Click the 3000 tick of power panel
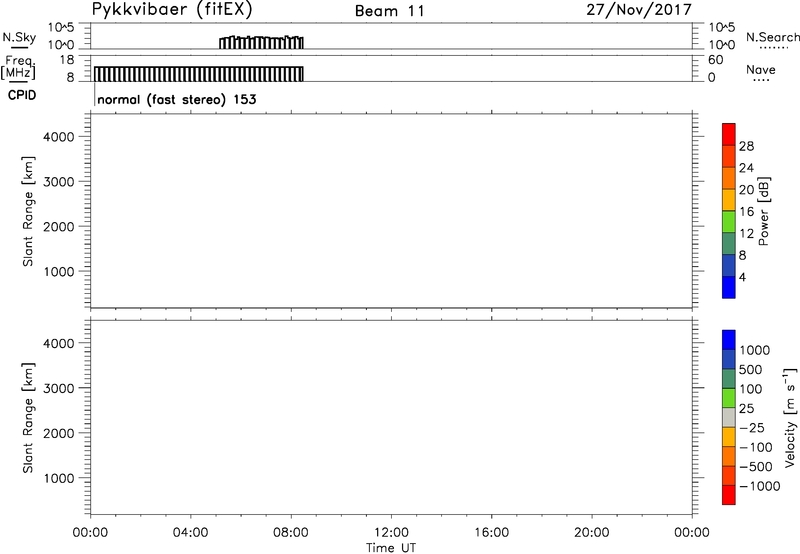The height and width of the screenshot is (554, 800). (x=59, y=182)
